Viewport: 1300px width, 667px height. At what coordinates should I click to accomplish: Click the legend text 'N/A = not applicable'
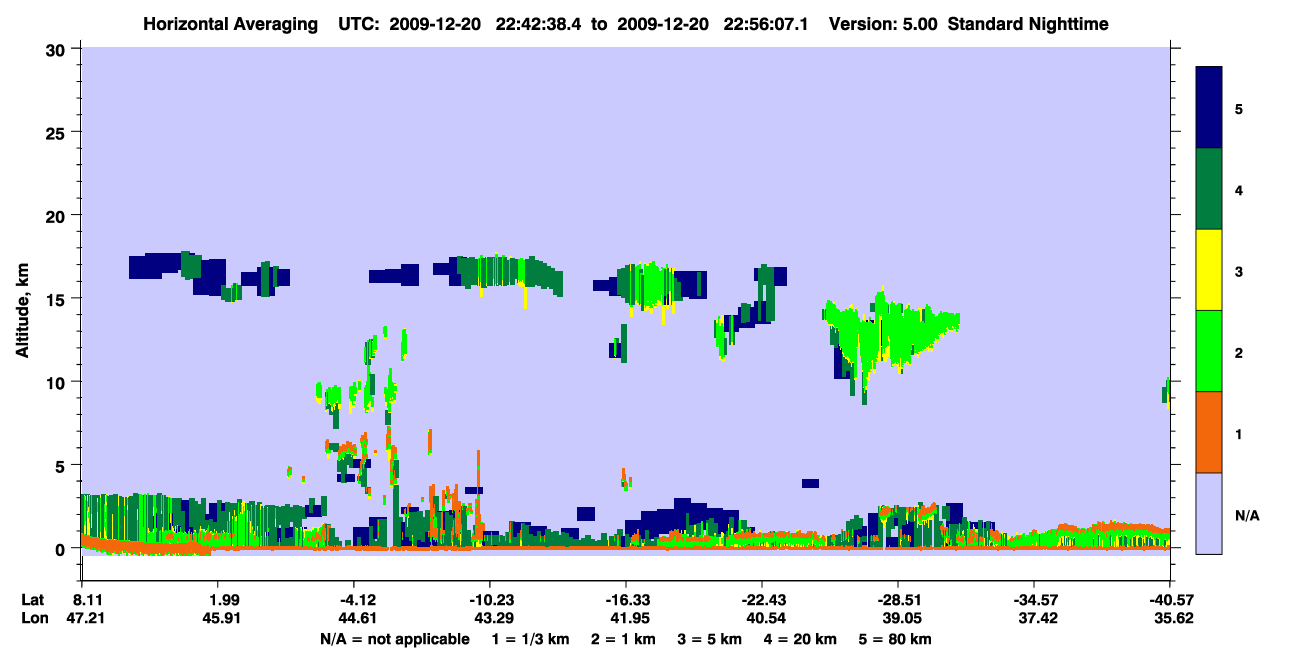[394, 639]
